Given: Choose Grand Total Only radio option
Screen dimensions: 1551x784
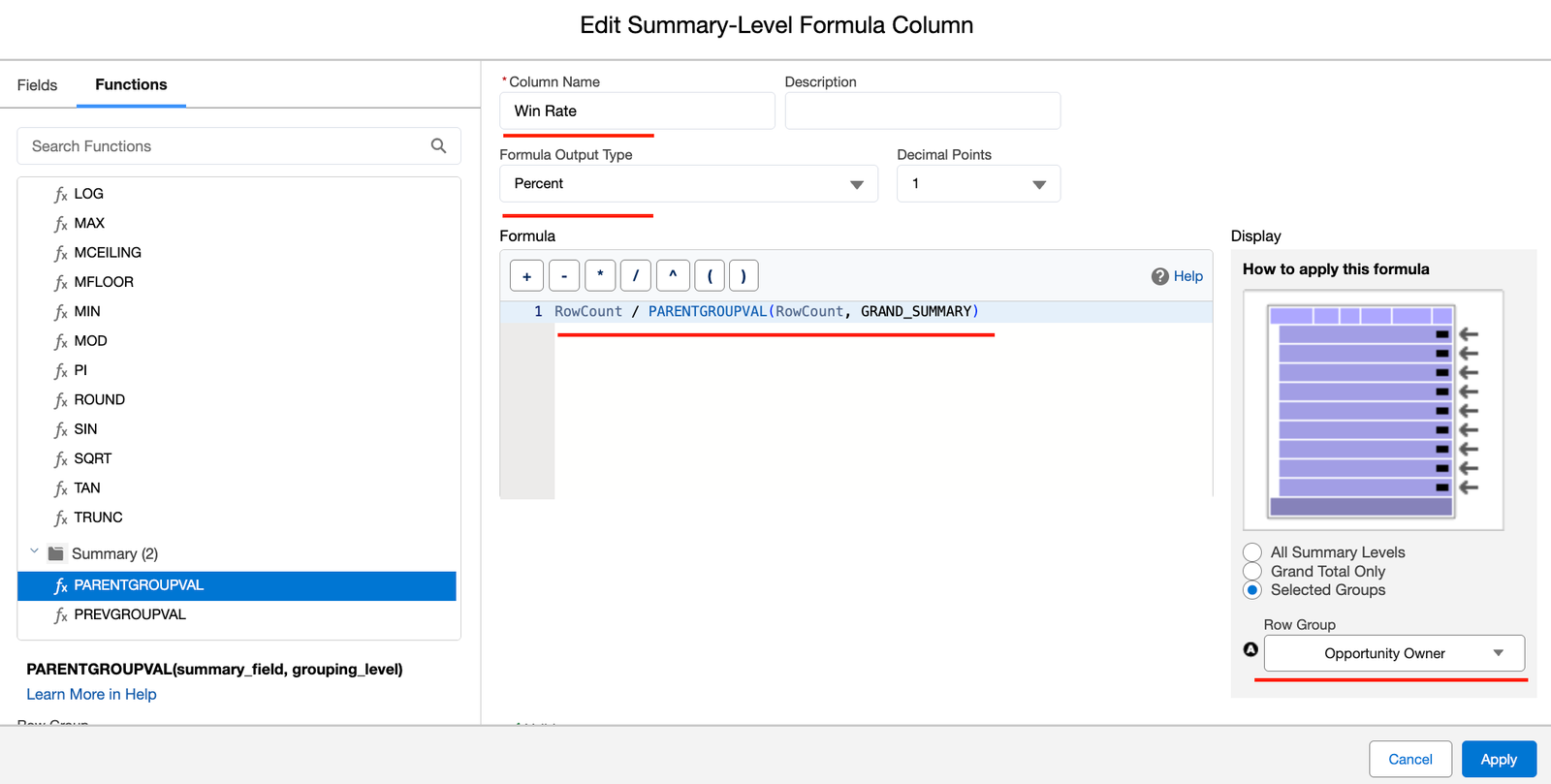Looking at the screenshot, I should 1252,572.
